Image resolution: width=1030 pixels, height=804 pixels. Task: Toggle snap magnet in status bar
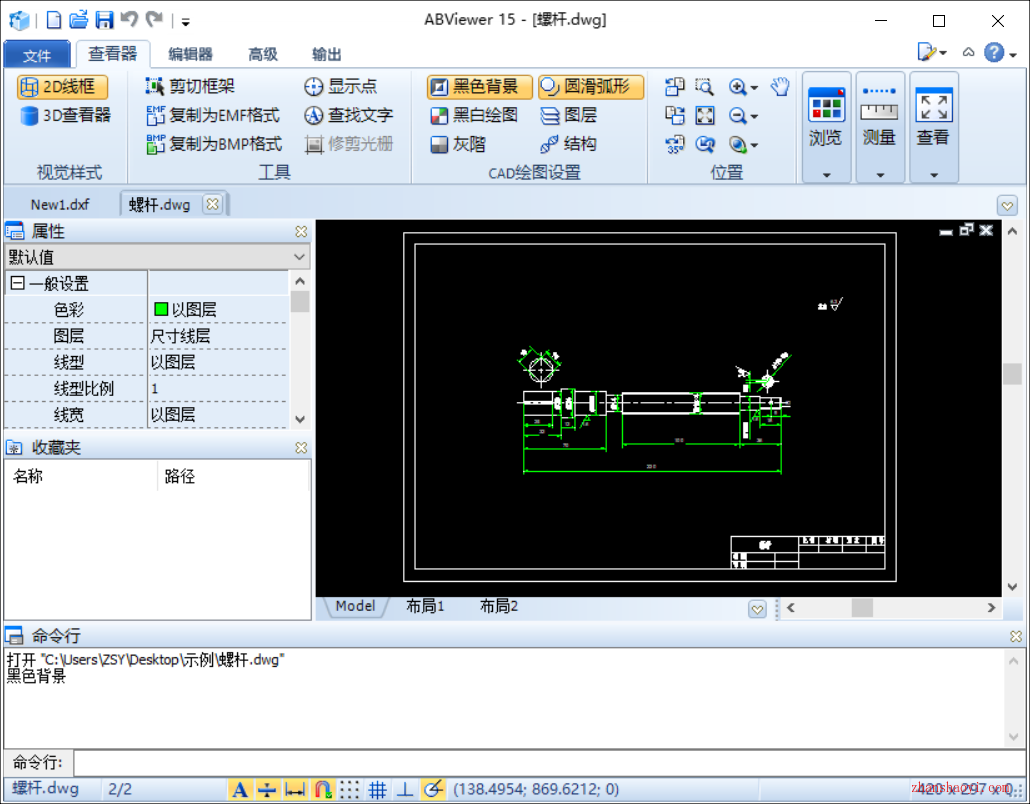point(322,789)
